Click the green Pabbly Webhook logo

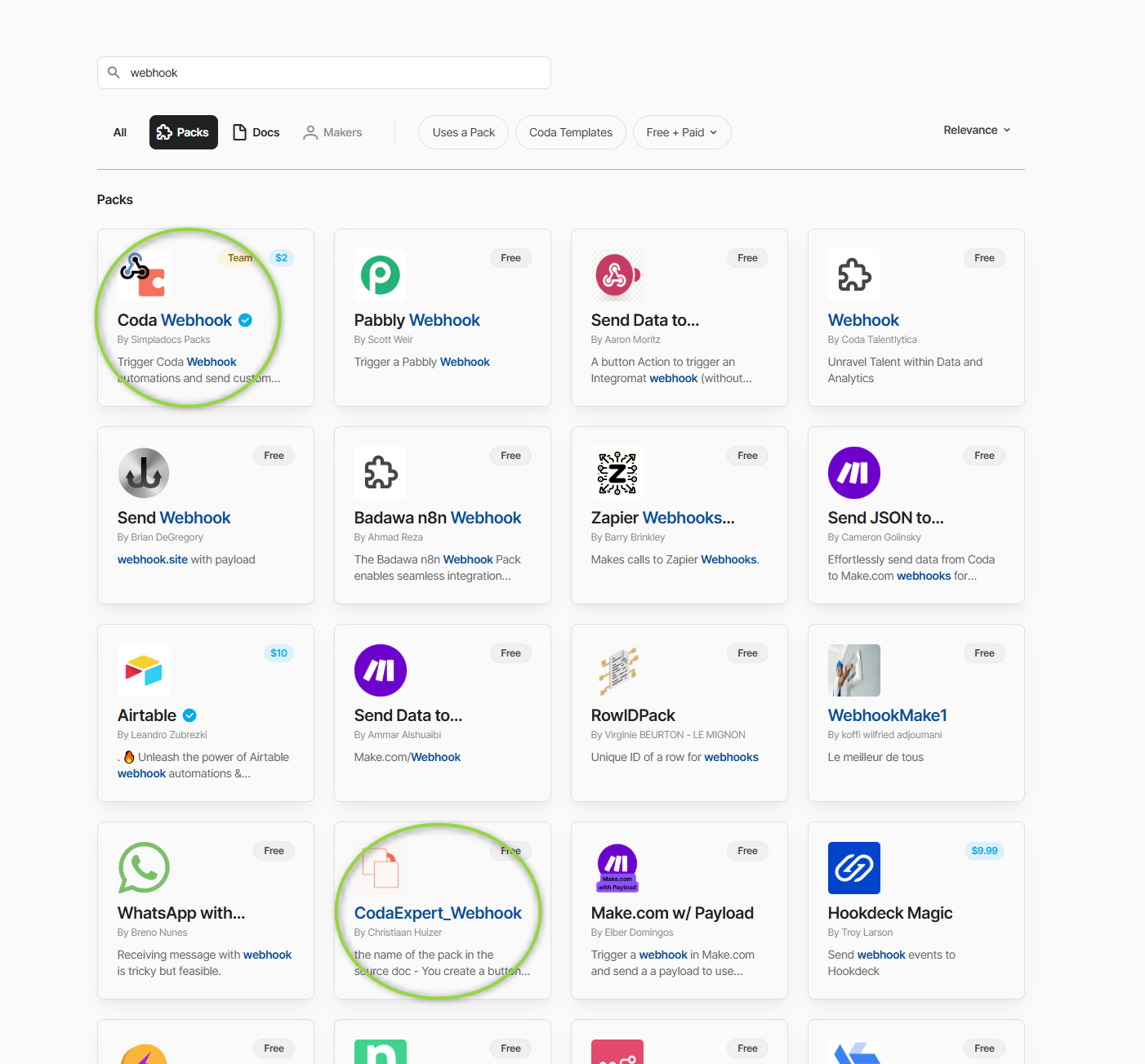pyautogui.click(x=381, y=275)
